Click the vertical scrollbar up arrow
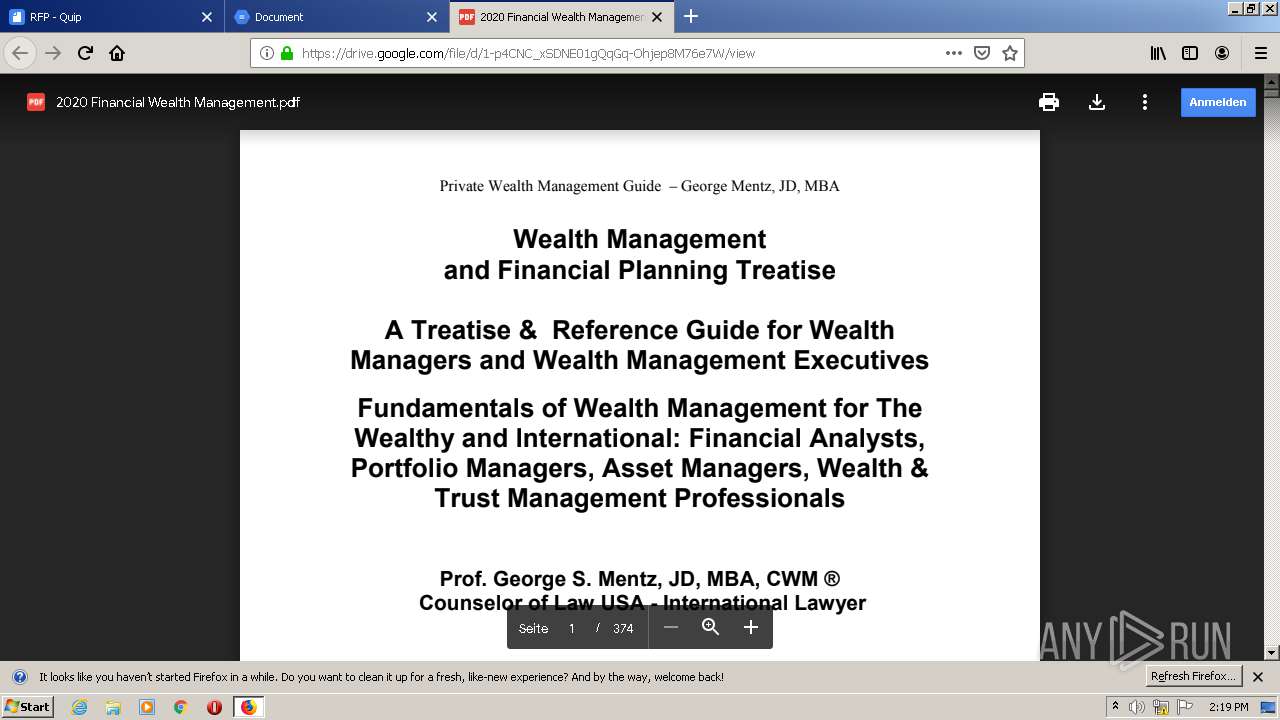This screenshot has height=720, width=1280. pos(1272,81)
